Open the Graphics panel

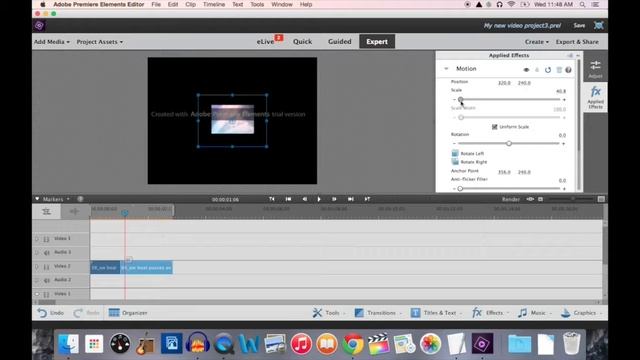581,313
